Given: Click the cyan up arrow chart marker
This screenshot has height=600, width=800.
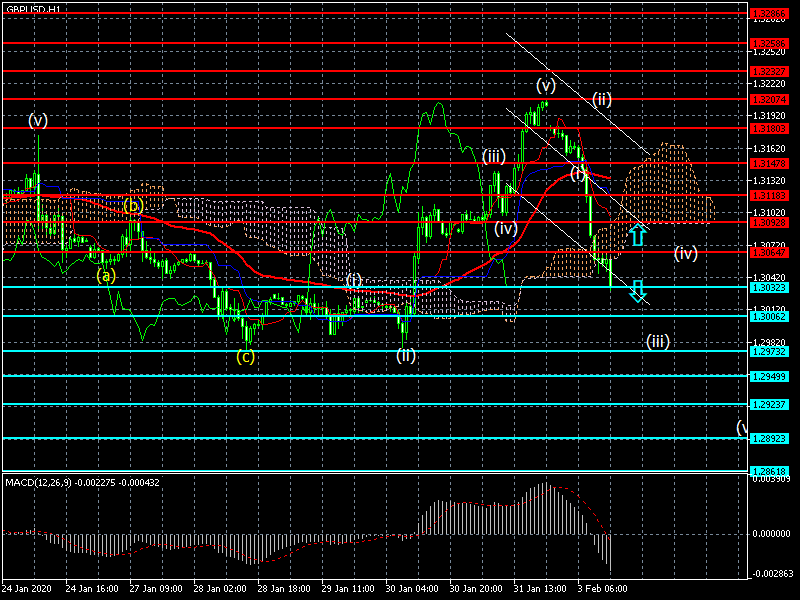Looking at the screenshot, I should click(x=638, y=235).
